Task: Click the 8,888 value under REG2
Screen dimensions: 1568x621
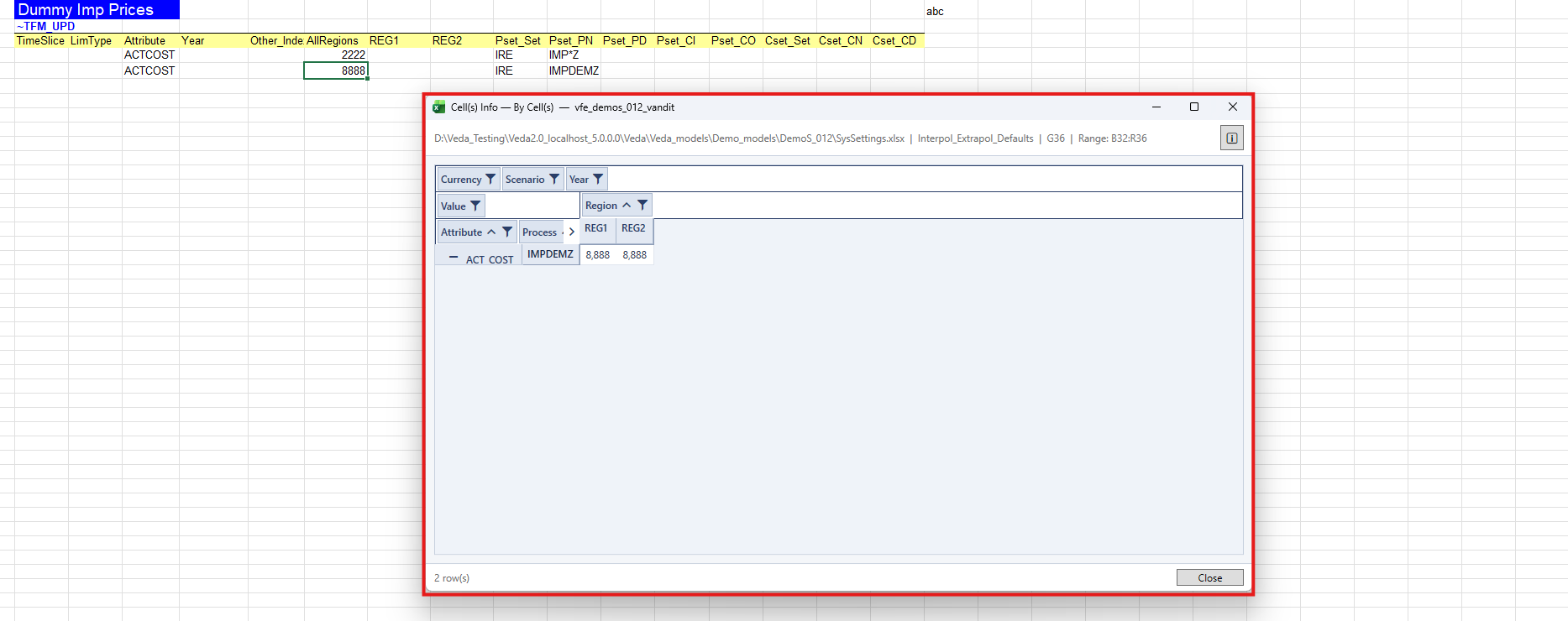Action: click(635, 255)
